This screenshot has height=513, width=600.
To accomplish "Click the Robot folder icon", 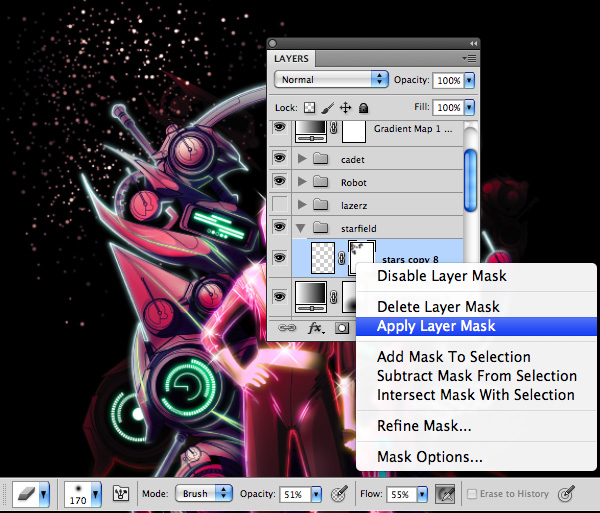I will (x=321, y=181).
